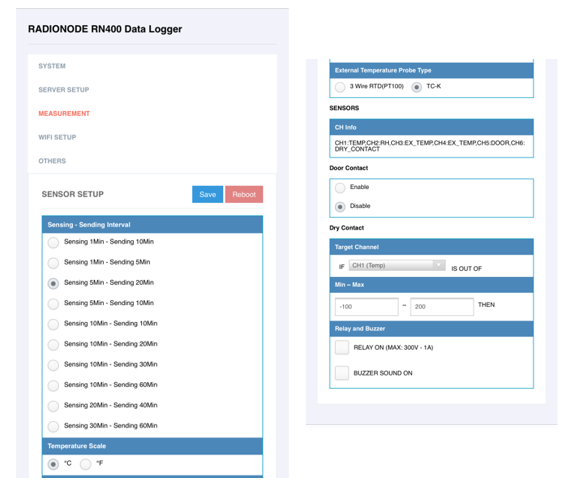
Task: Click the Reboot button
Action: (244, 194)
